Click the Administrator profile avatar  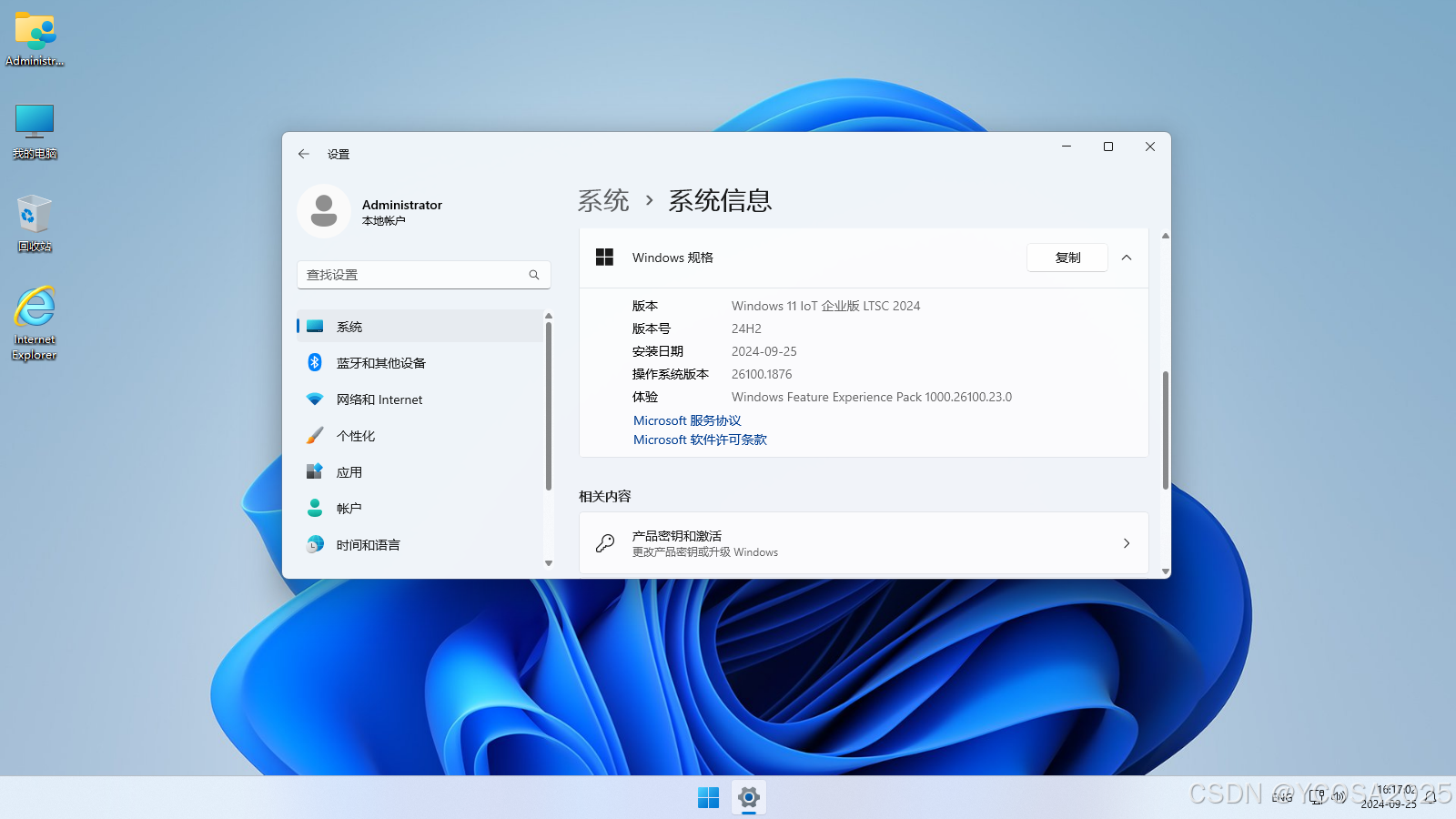point(324,211)
